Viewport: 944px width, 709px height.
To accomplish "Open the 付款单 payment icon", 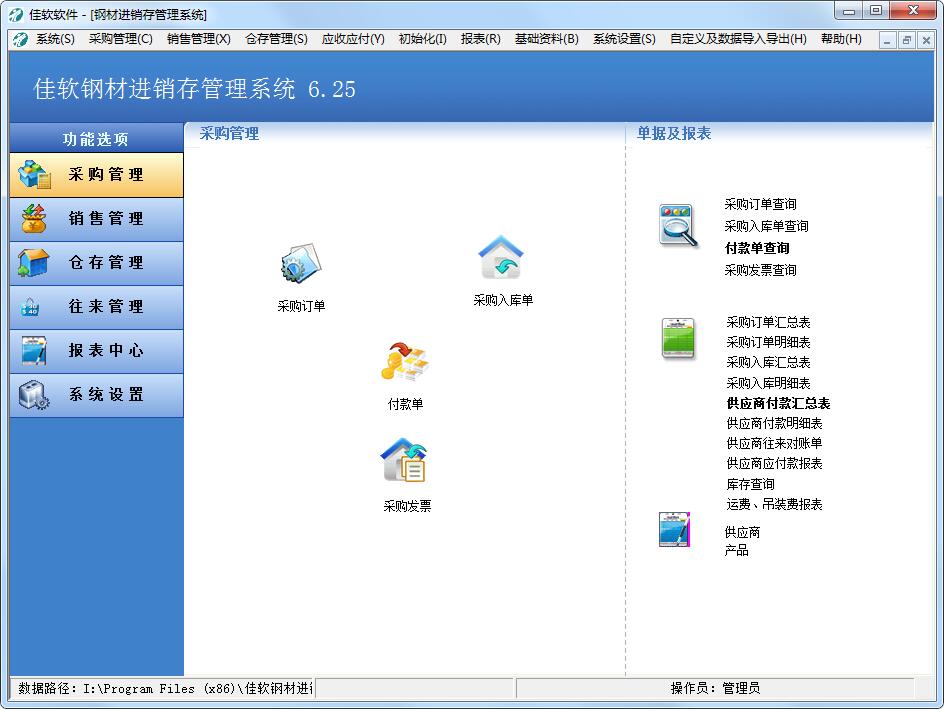I will click(405, 364).
